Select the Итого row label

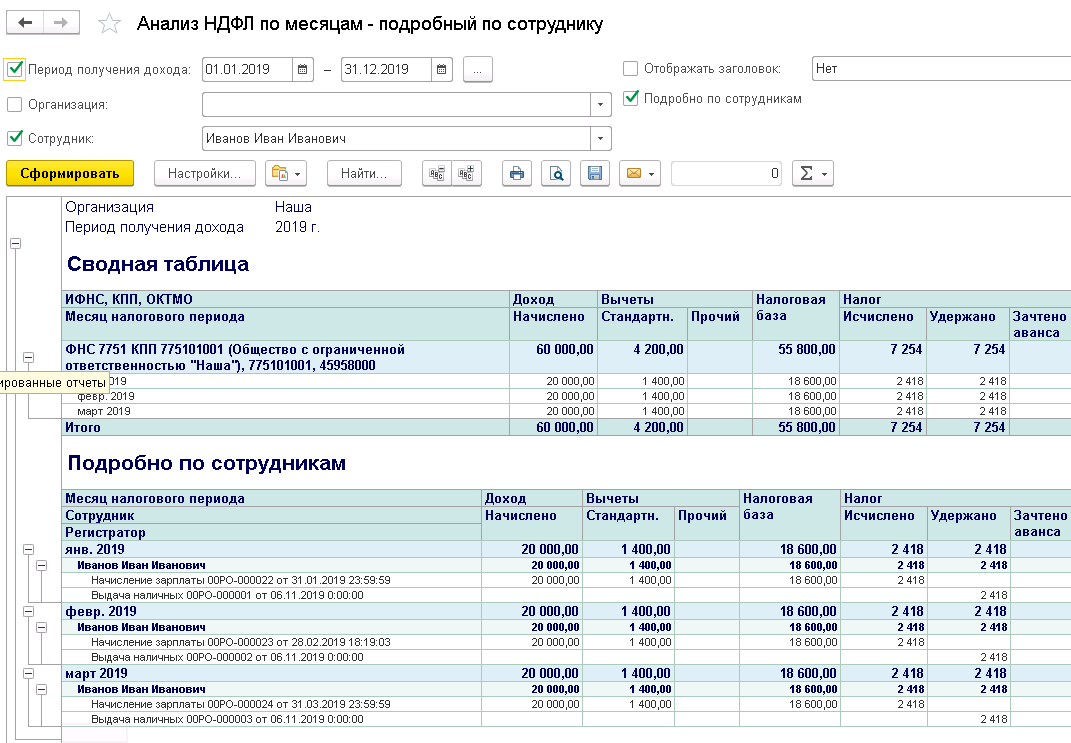pos(83,427)
